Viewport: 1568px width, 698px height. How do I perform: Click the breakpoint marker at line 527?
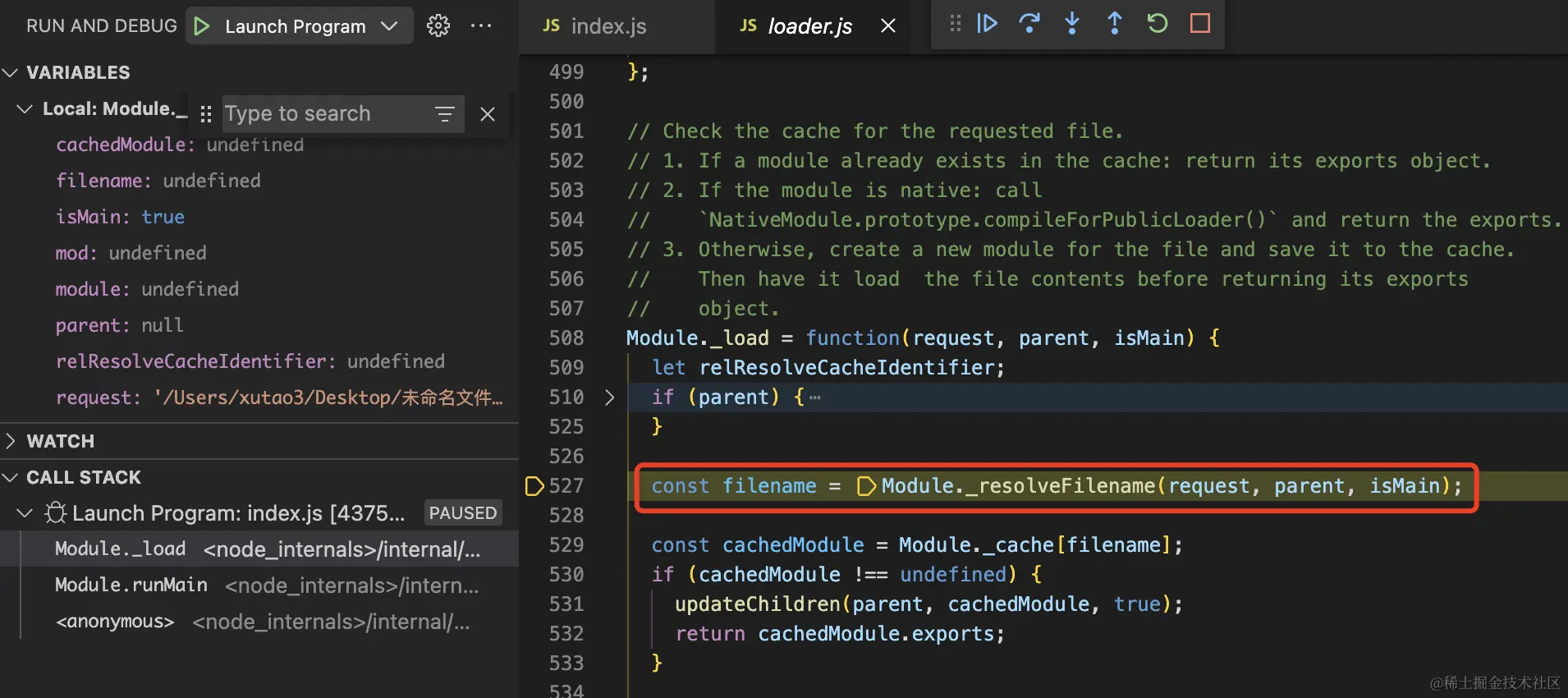click(534, 486)
